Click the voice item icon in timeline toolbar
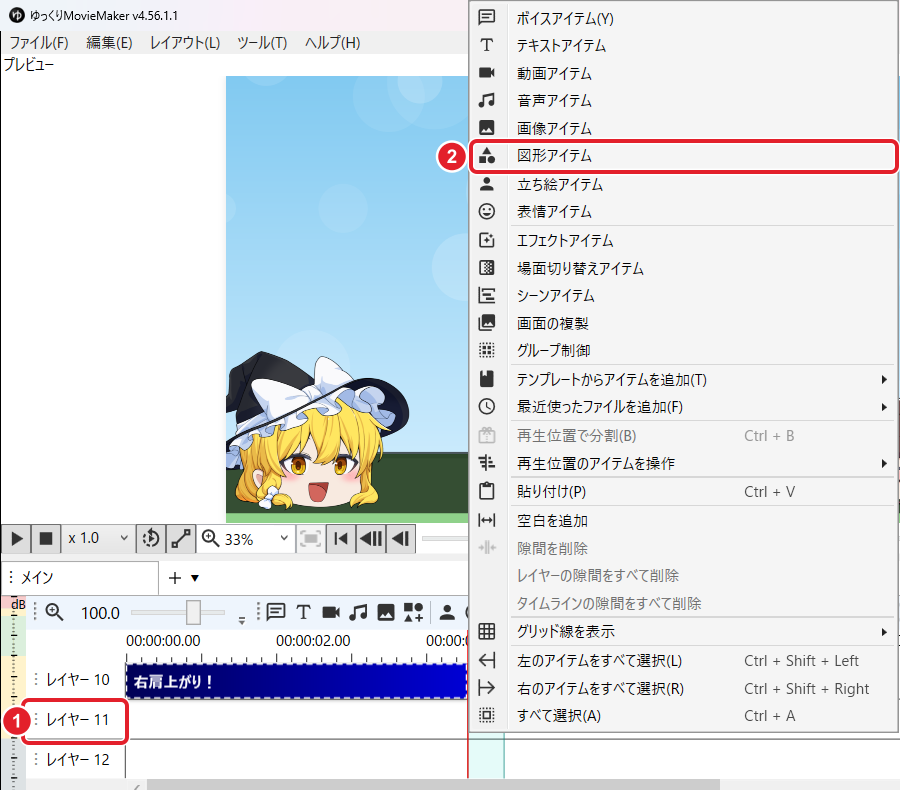The image size is (900, 790). click(x=276, y=612)
